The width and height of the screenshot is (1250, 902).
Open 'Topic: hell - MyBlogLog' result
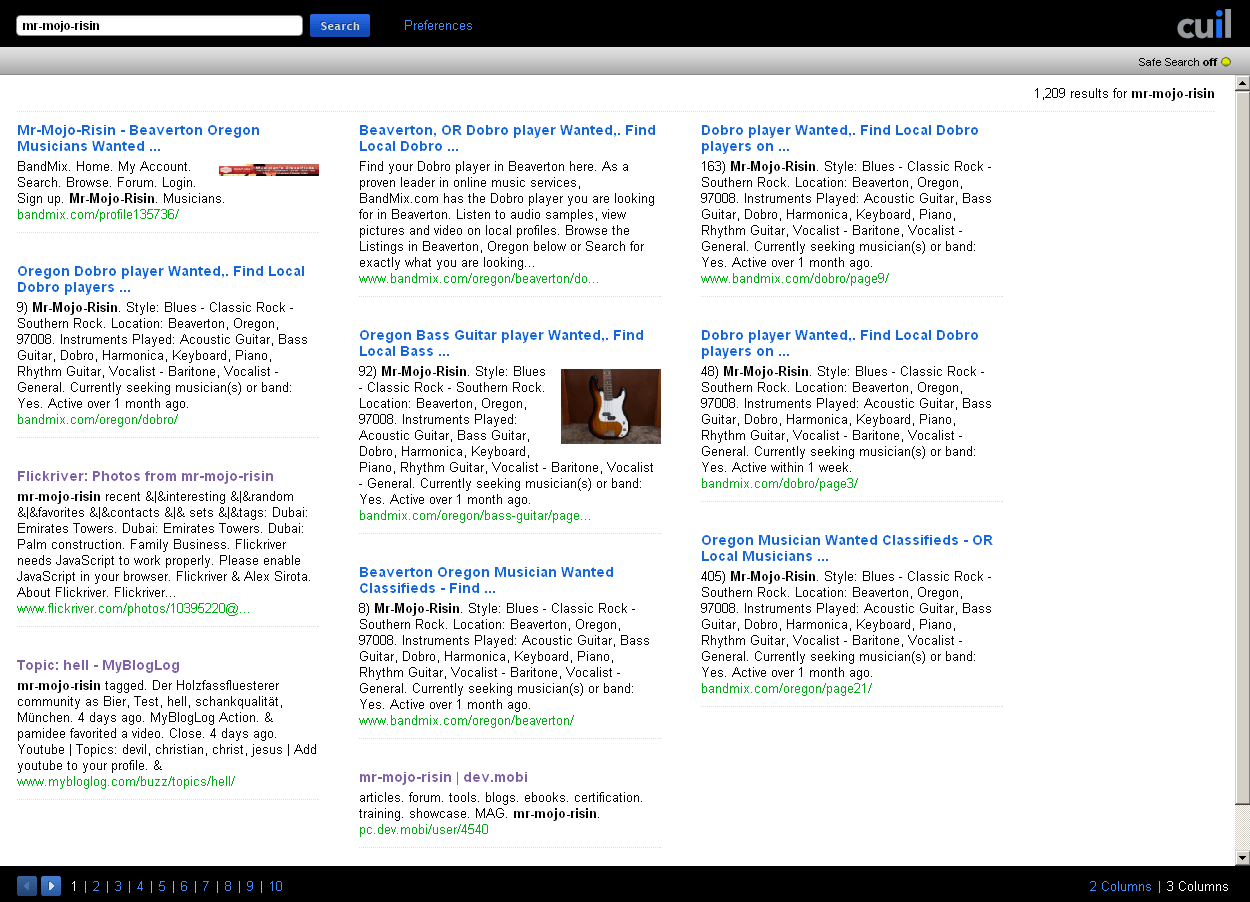98,665
